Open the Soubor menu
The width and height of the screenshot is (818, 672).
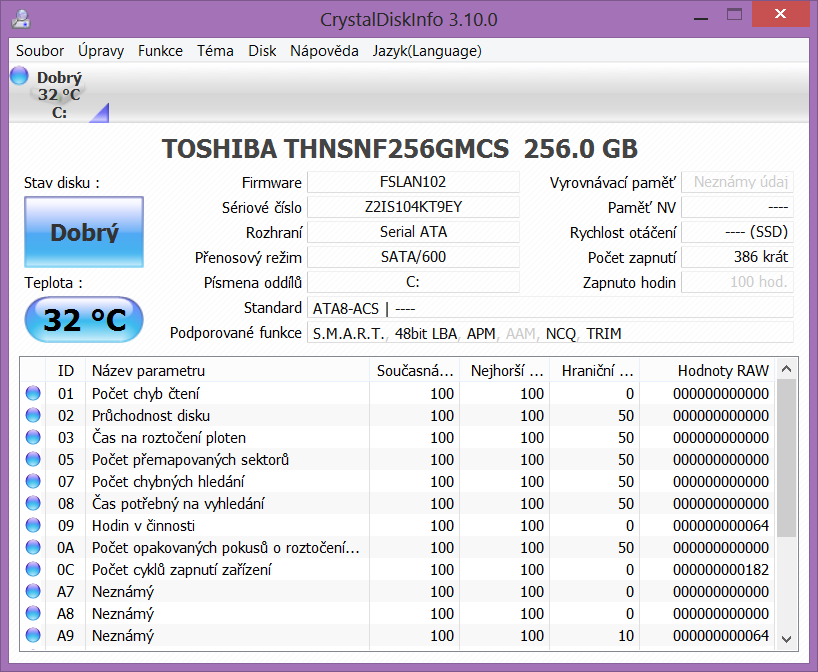pyautogui.click(x=40, y=51)
